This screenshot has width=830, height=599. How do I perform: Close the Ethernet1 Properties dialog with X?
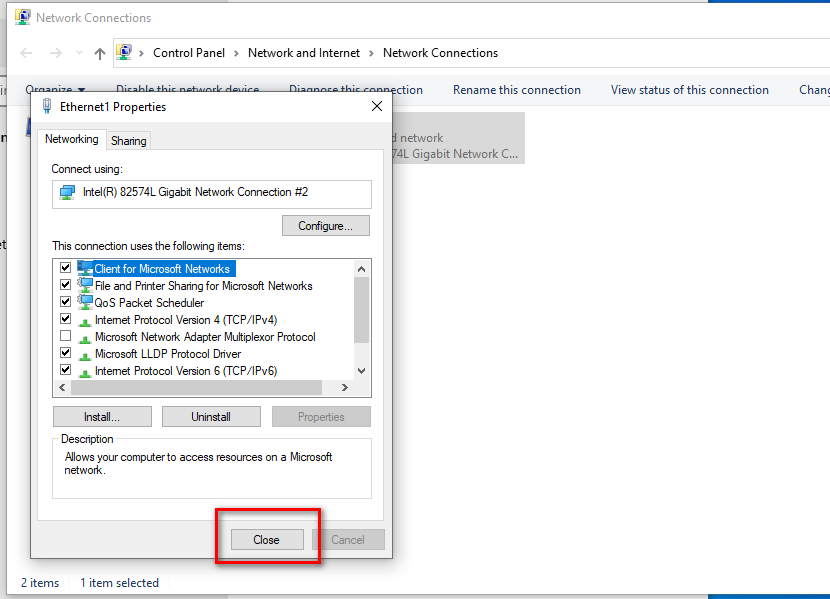tap(377, 106)
